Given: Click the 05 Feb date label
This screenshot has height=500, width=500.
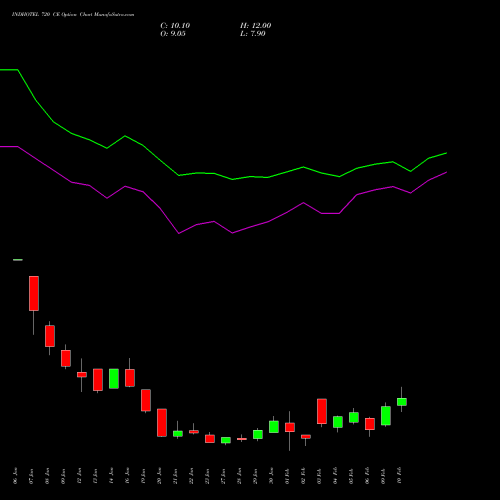Looking at the screenshot, I should click(351, 476).
